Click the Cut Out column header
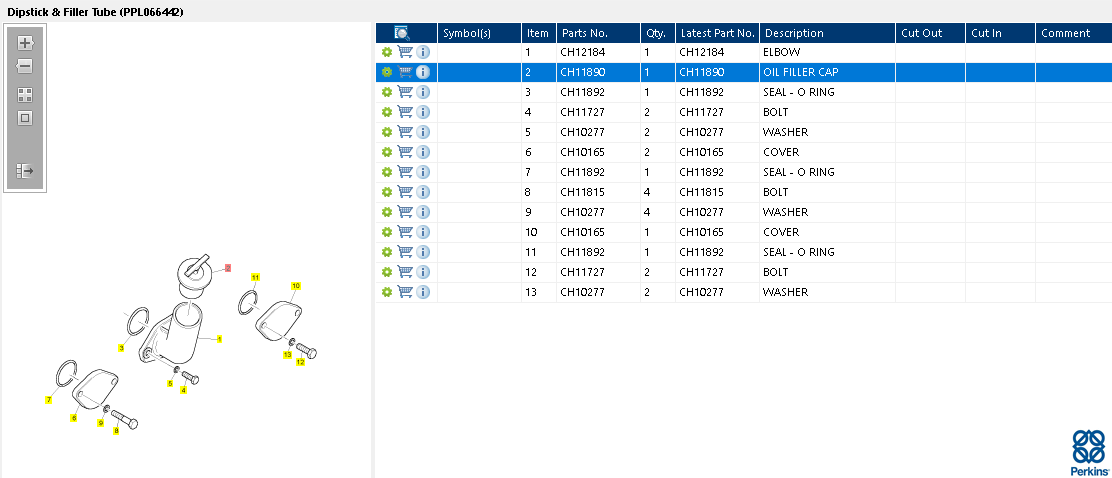Image resolution: width=1112 pixels, height=478 pixels. point(930,33)
